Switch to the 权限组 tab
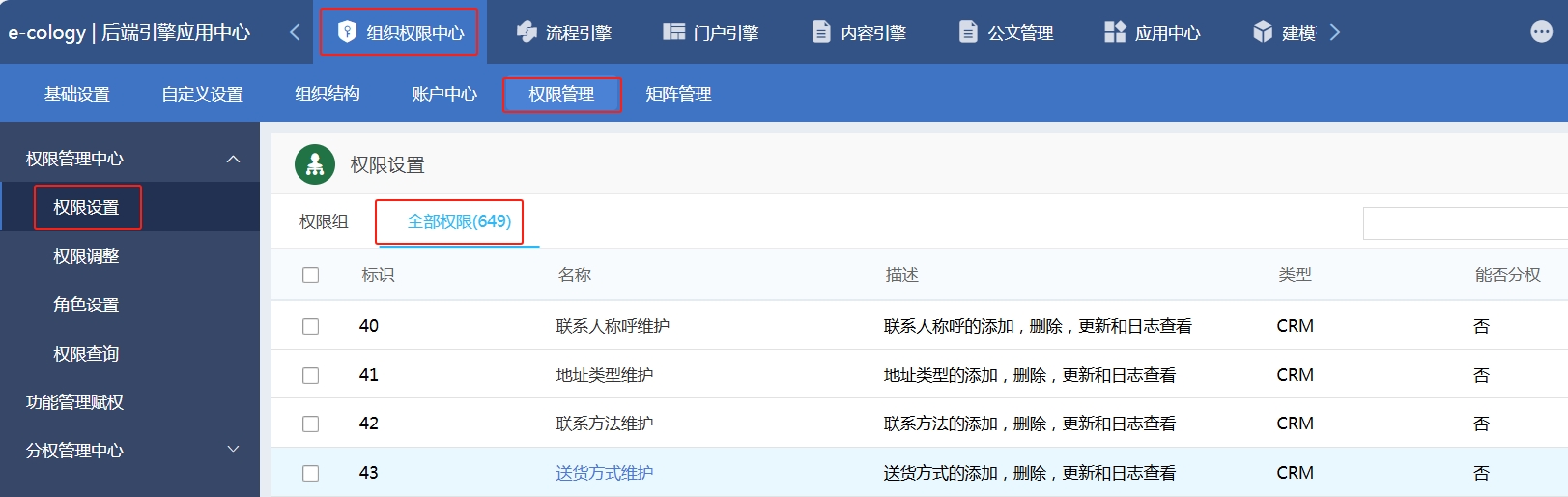The image size is (1568, 497). click(x=324, y=221)
